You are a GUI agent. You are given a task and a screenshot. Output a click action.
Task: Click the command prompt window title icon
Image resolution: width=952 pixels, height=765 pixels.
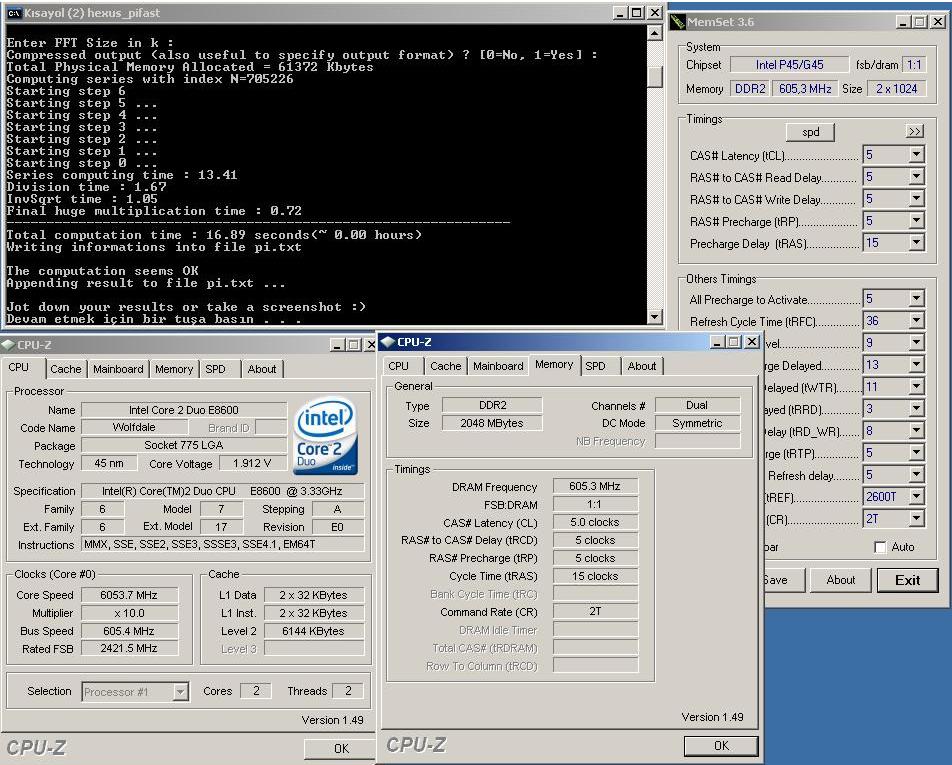14,13
